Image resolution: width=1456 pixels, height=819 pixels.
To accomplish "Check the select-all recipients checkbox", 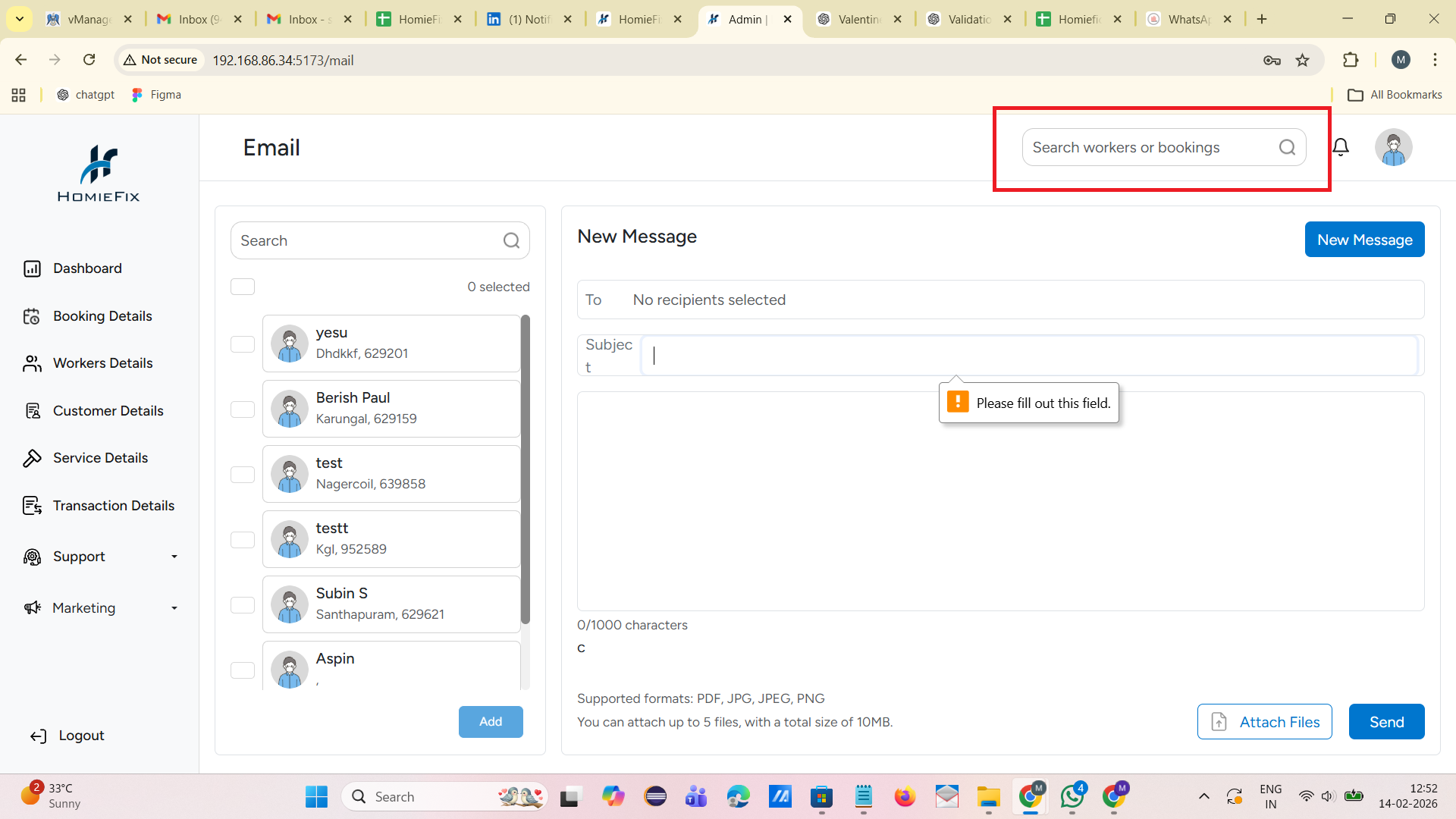I will tap(243, 287).
